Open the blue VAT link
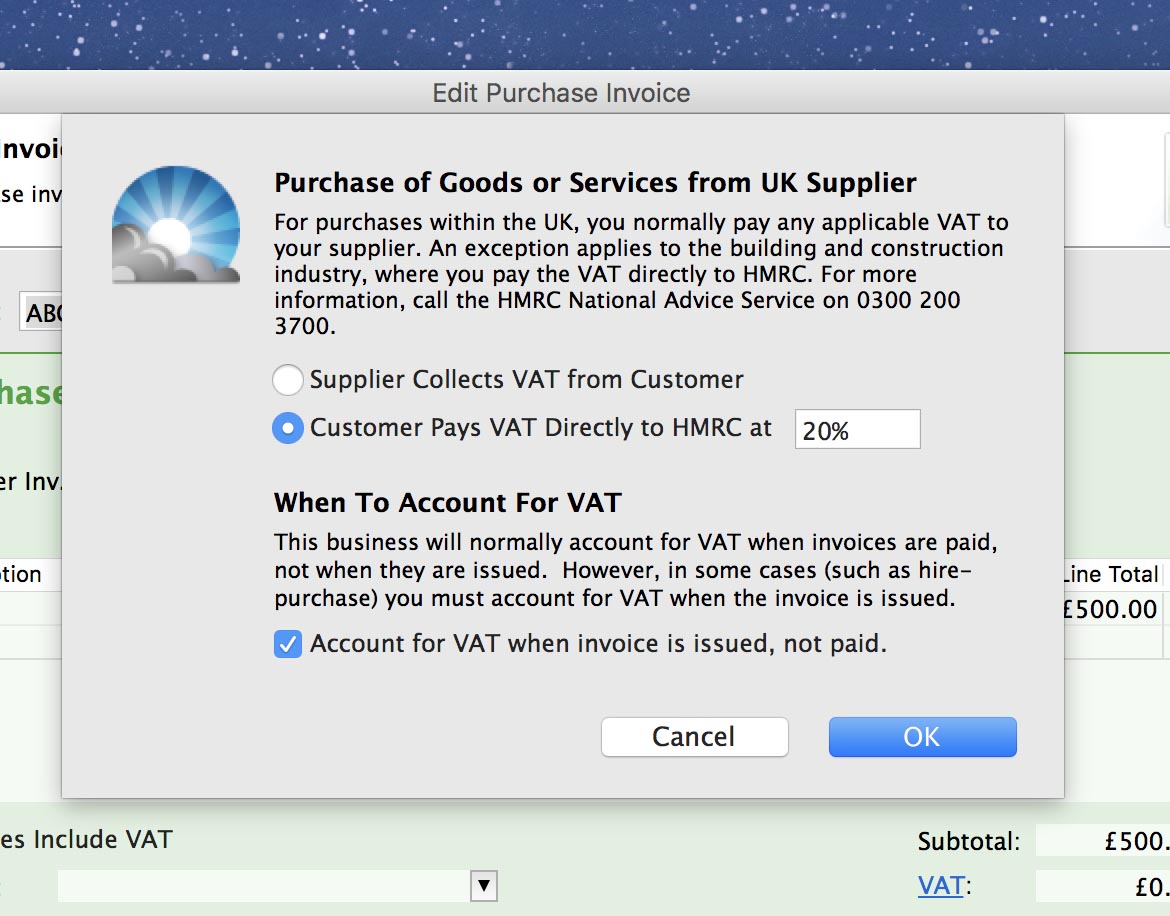Viewport: 1170px width, 916px height. click(x=940, y=885)
